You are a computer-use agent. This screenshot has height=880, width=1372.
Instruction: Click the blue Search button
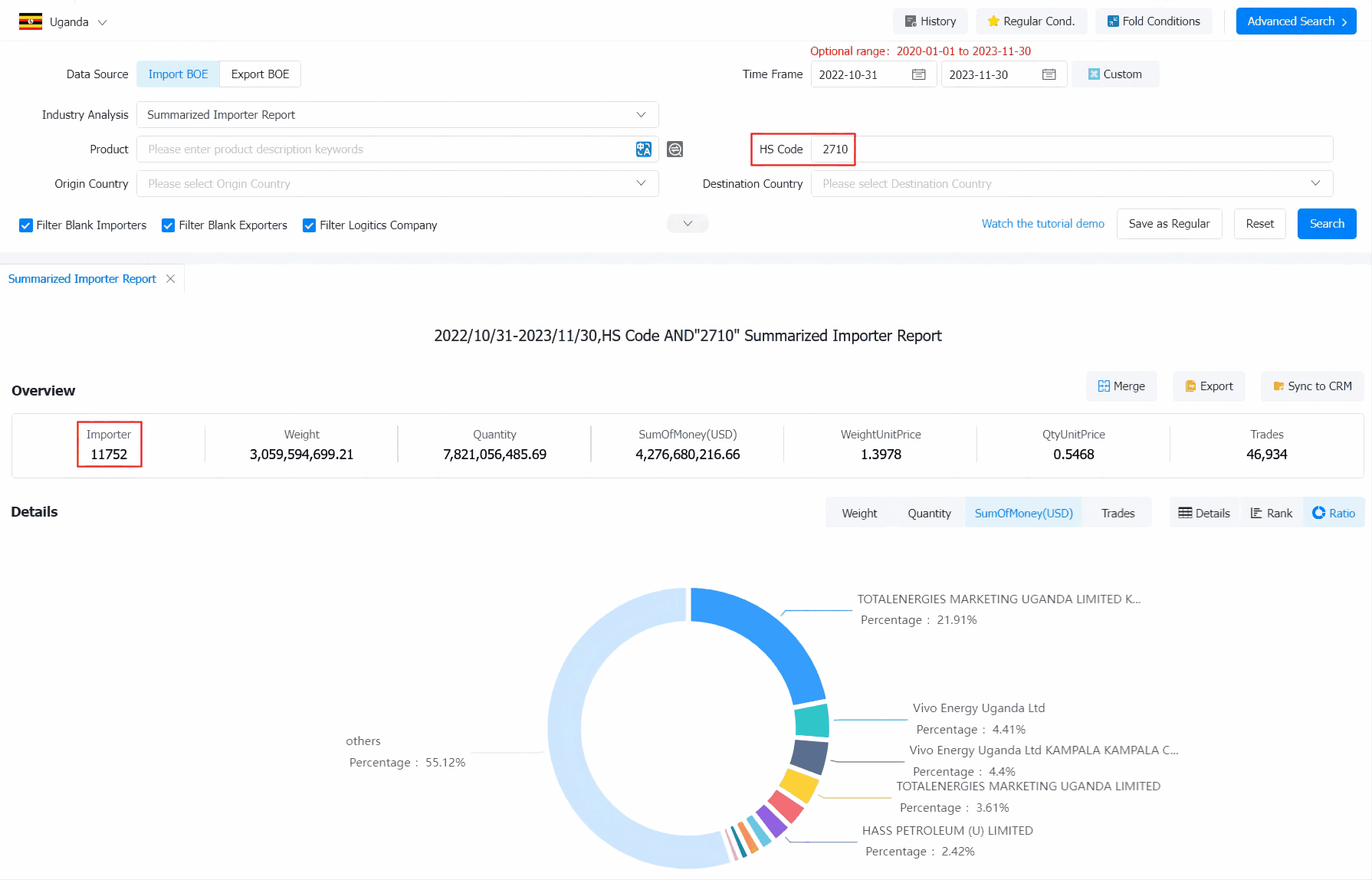click(x=1327, y=224)
